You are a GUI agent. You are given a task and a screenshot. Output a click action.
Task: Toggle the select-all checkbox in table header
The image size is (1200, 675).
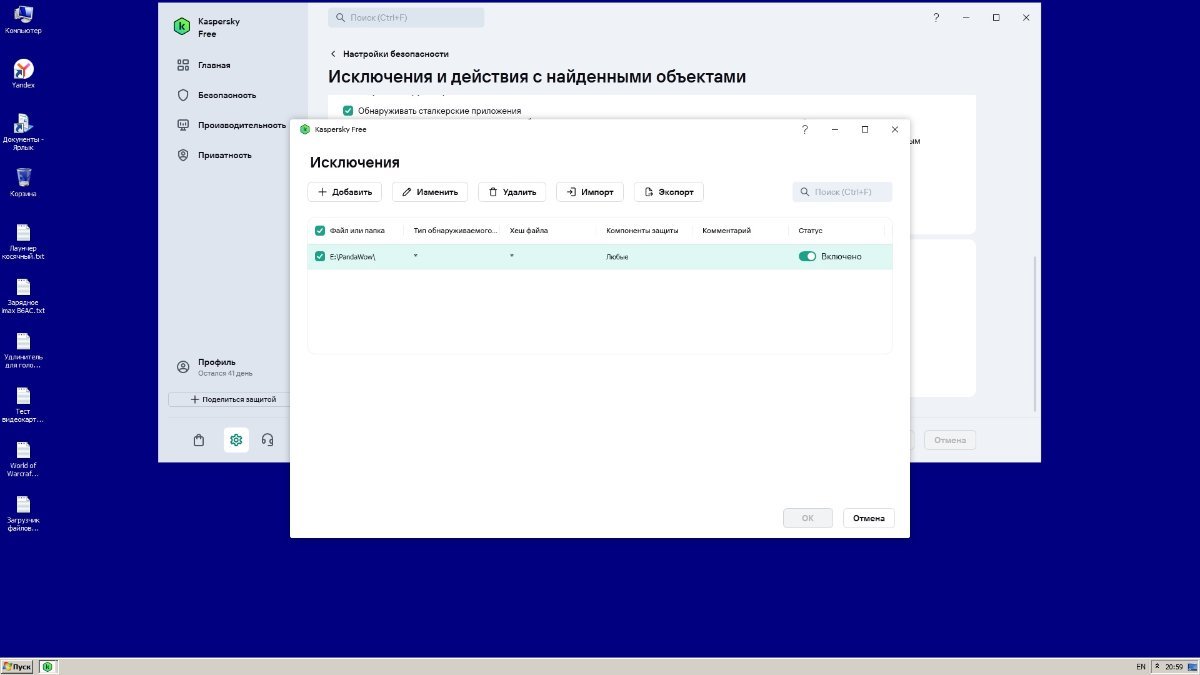(320, 231)
